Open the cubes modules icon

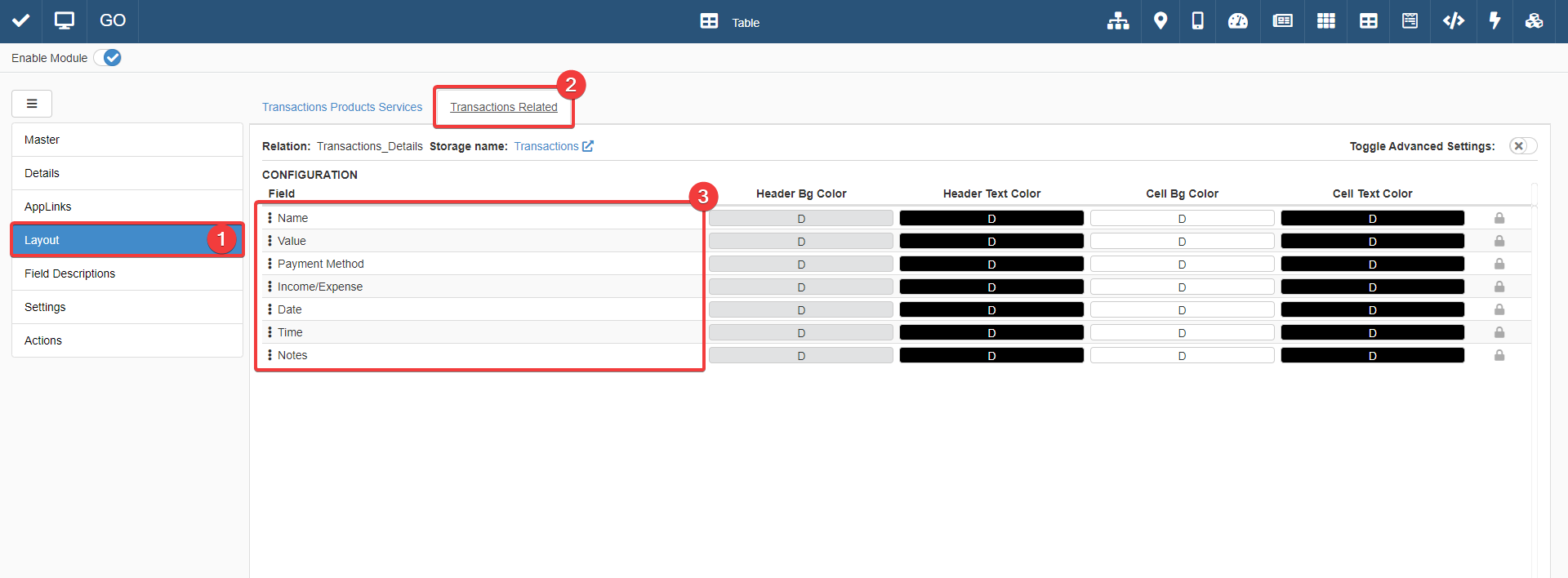pyautogui.click(x=1534, y=21)
